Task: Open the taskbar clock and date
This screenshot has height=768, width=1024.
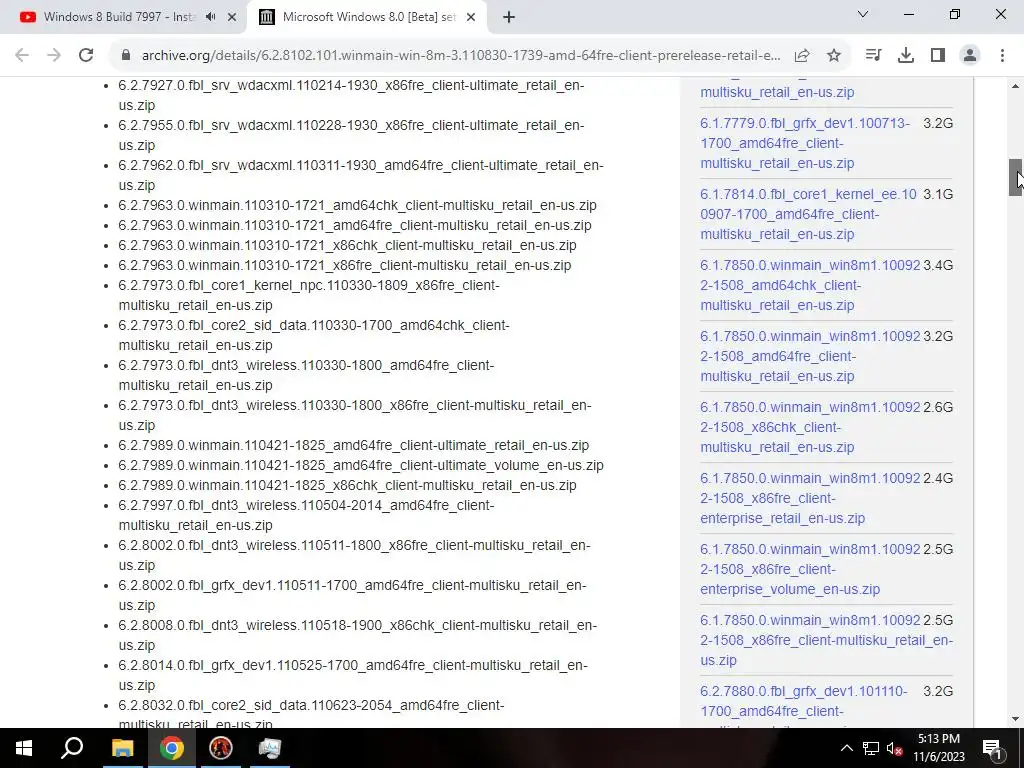Action: point(939,748)
